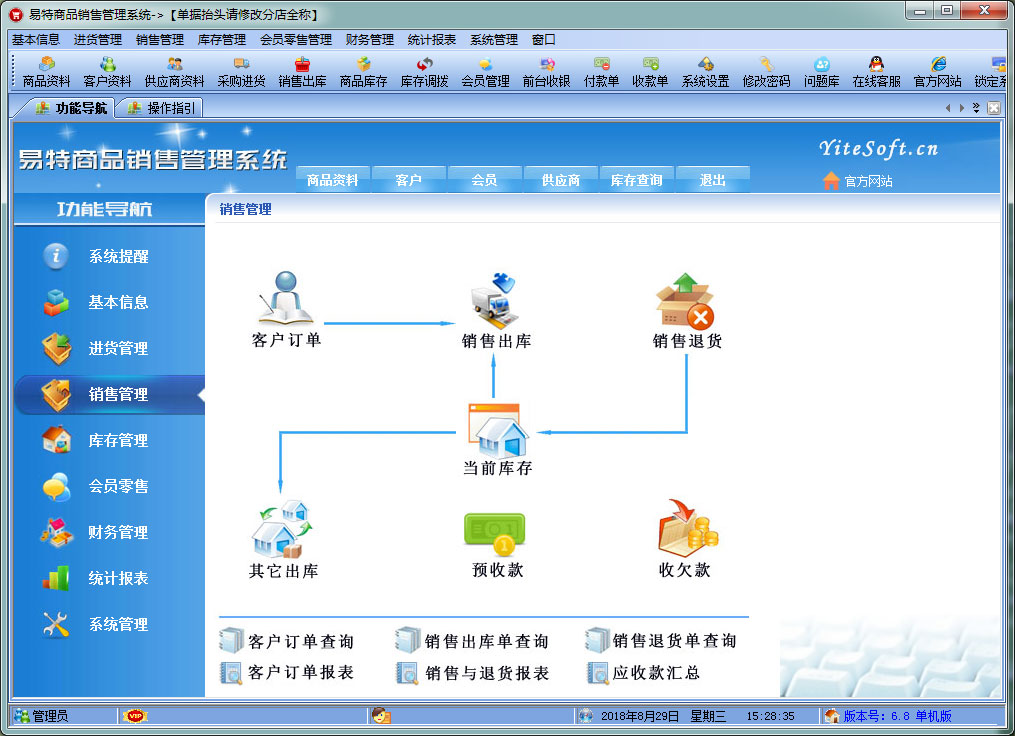Click the 商品资料 banner button
This screenshot has height=736, width=1015.
pos(333,180)
